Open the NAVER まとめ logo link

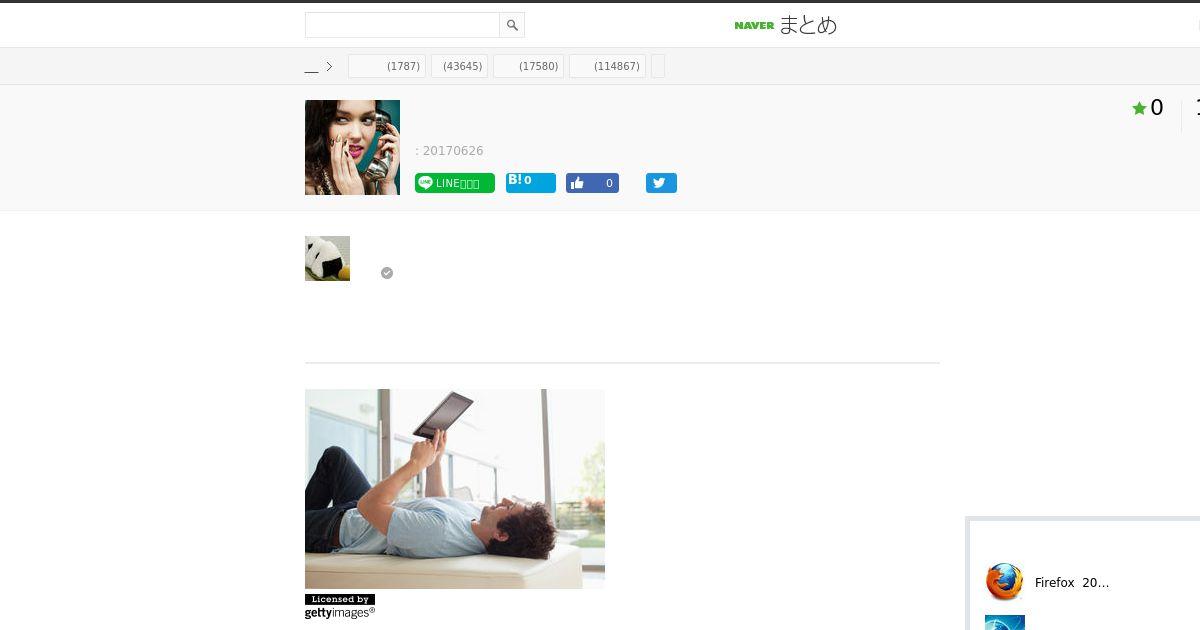[785, 25]
